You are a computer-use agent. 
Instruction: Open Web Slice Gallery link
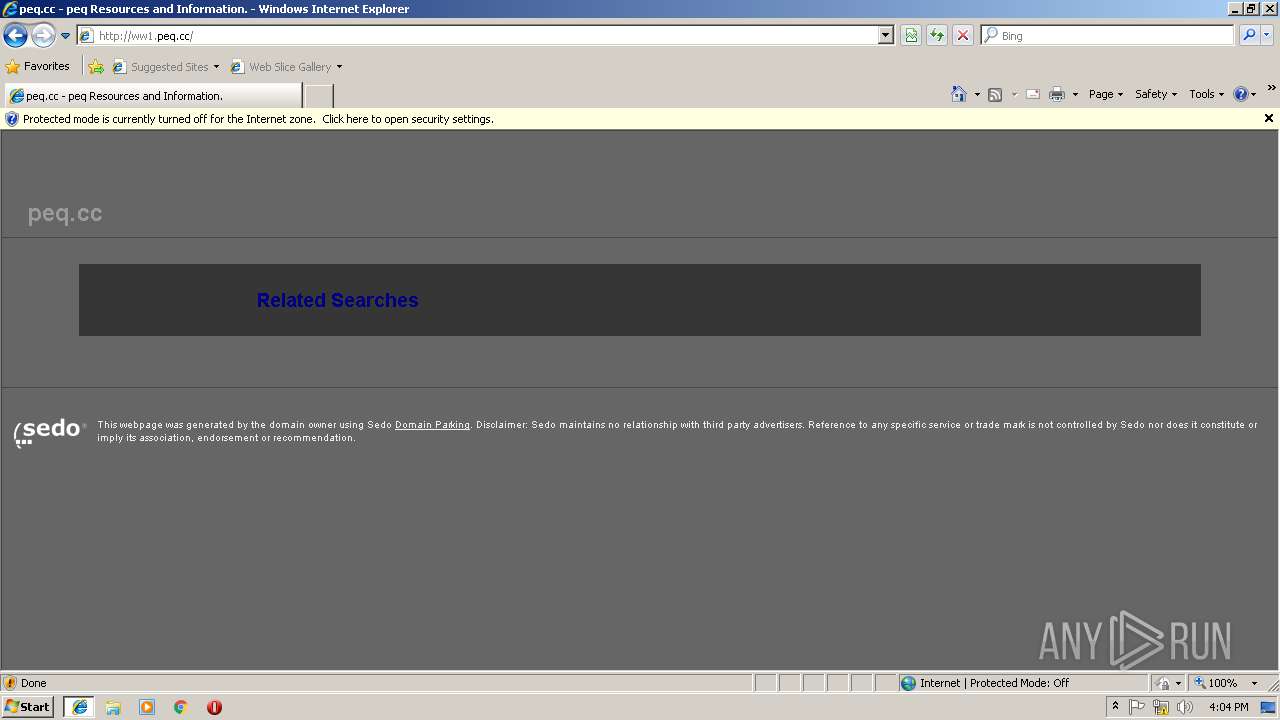coord(281,67)
